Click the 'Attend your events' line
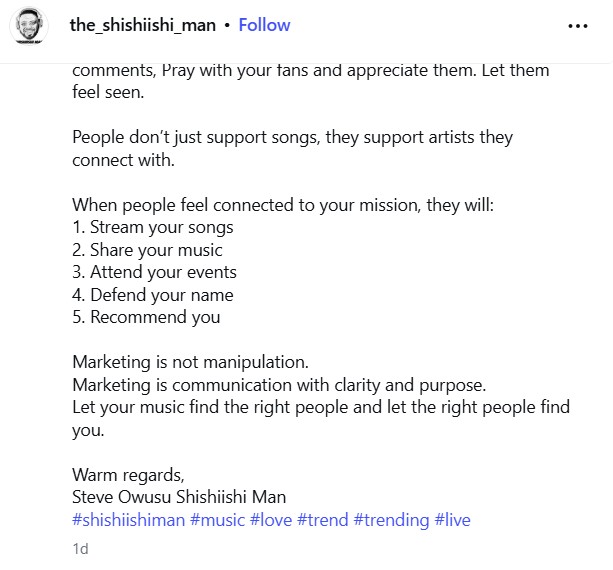This screenshot has height=570, width=613. [154, 272]
